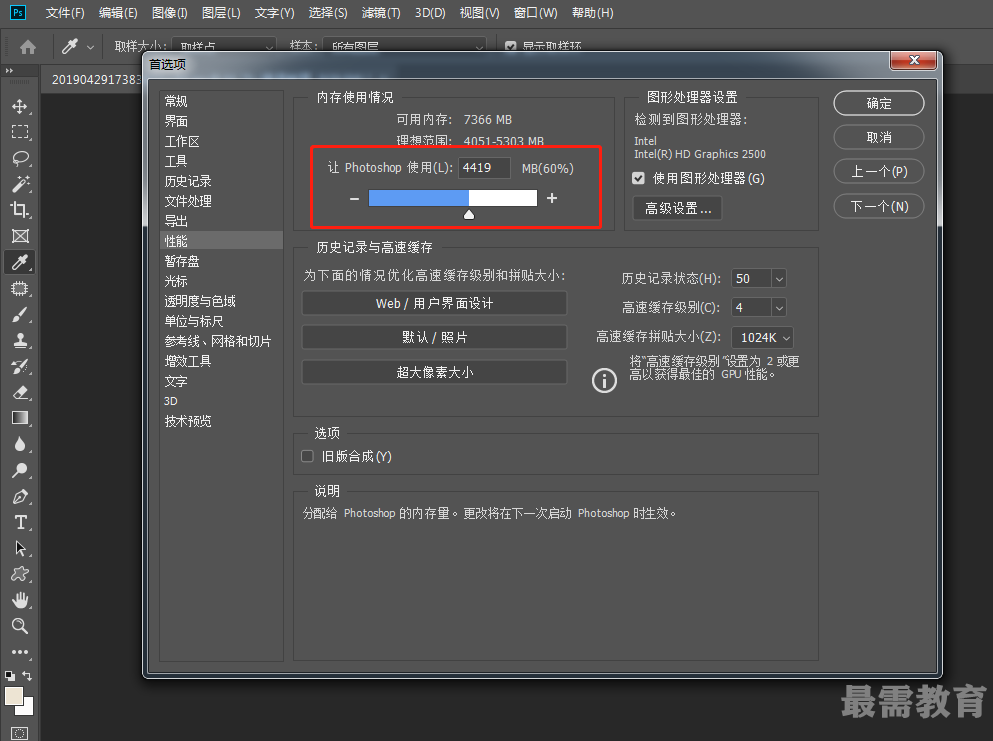Toggle Quick Mask mode icon
The width and height of the screenshot is (993, 741).
pos(20,733)
